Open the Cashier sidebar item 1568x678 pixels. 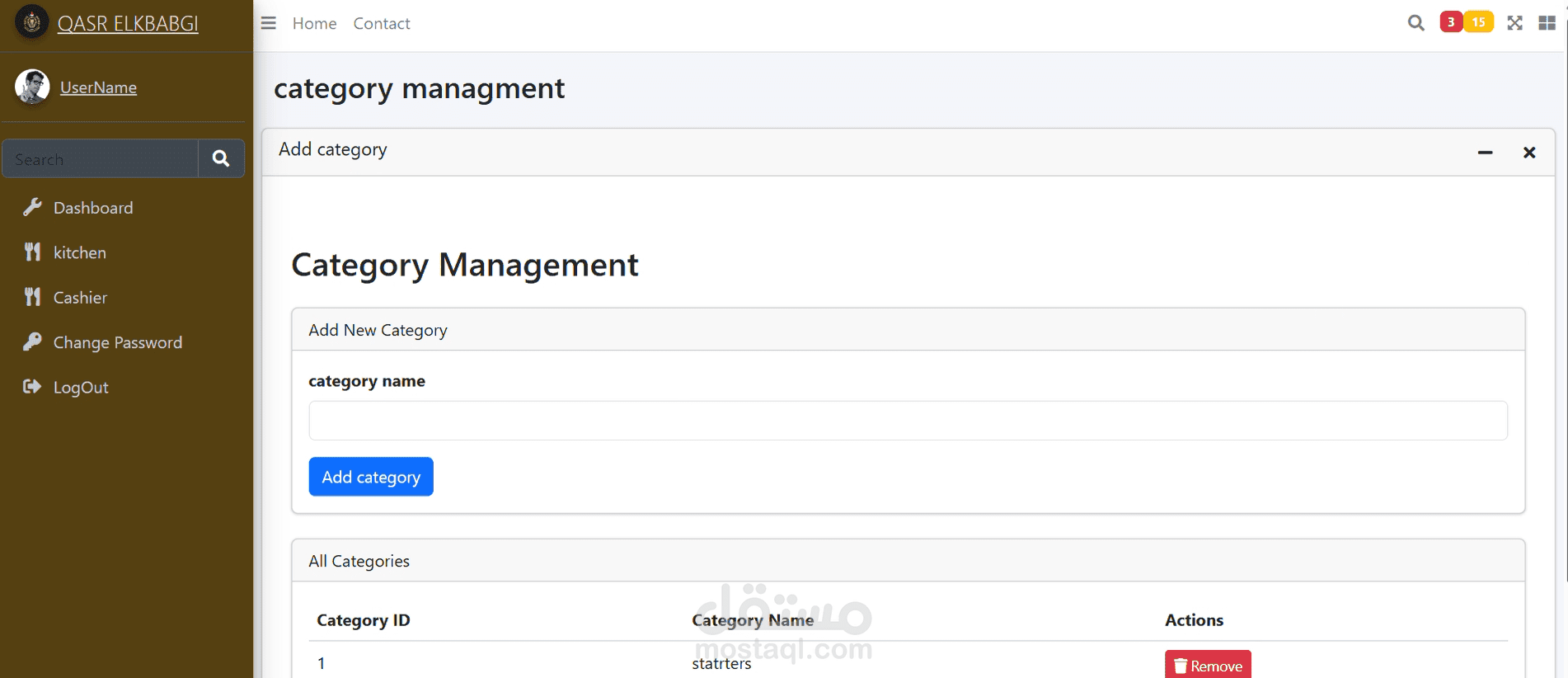80,298
